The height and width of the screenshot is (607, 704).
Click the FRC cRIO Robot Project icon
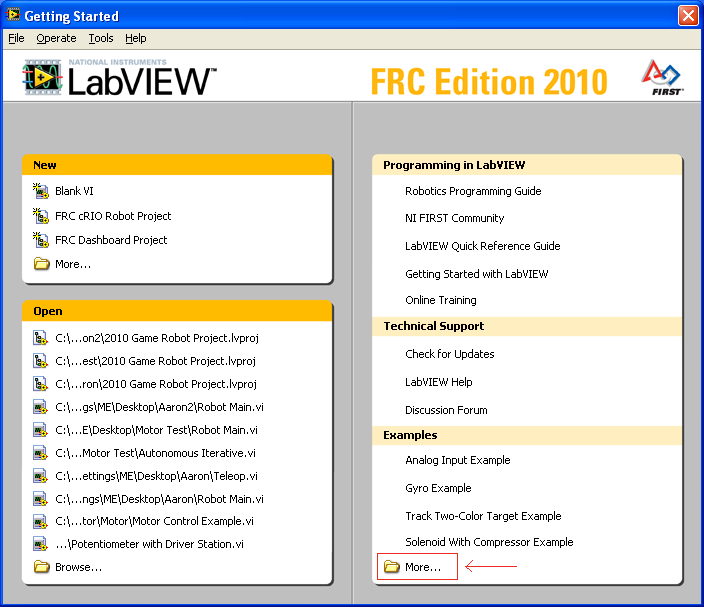pyautogui.click(x=41, y=216)
